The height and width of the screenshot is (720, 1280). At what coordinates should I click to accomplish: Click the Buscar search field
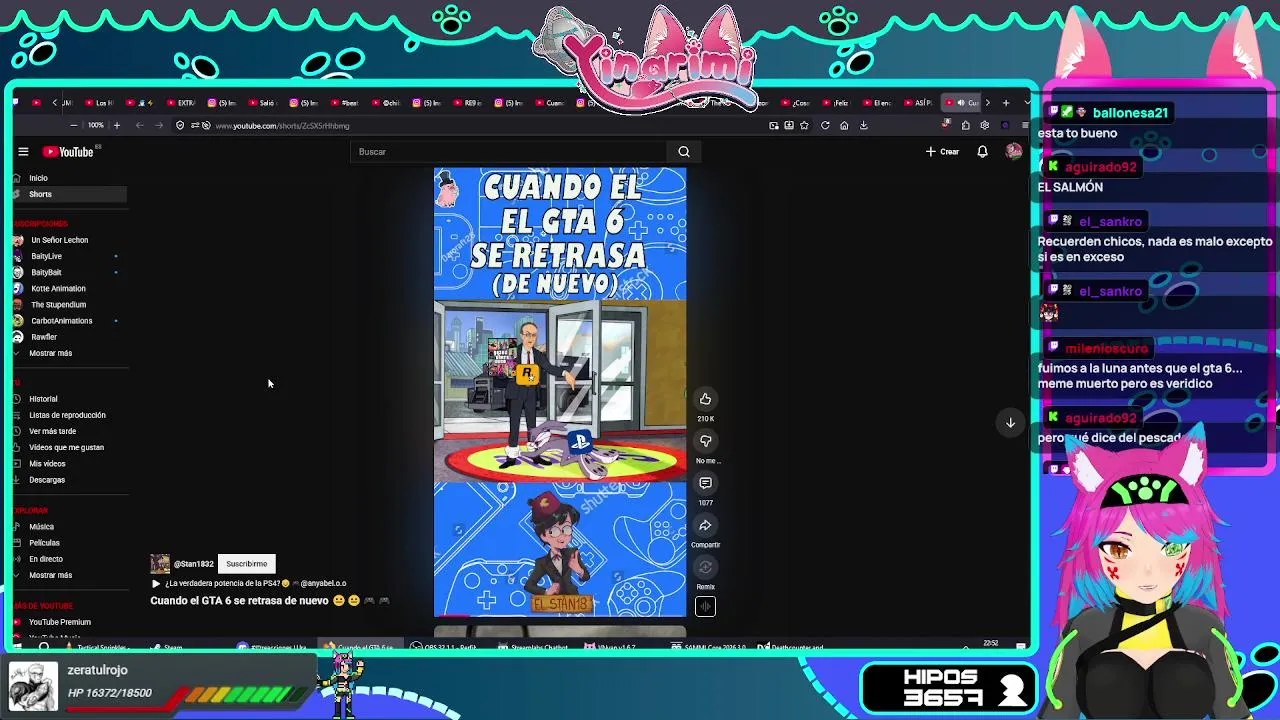[x=509, y=152]
